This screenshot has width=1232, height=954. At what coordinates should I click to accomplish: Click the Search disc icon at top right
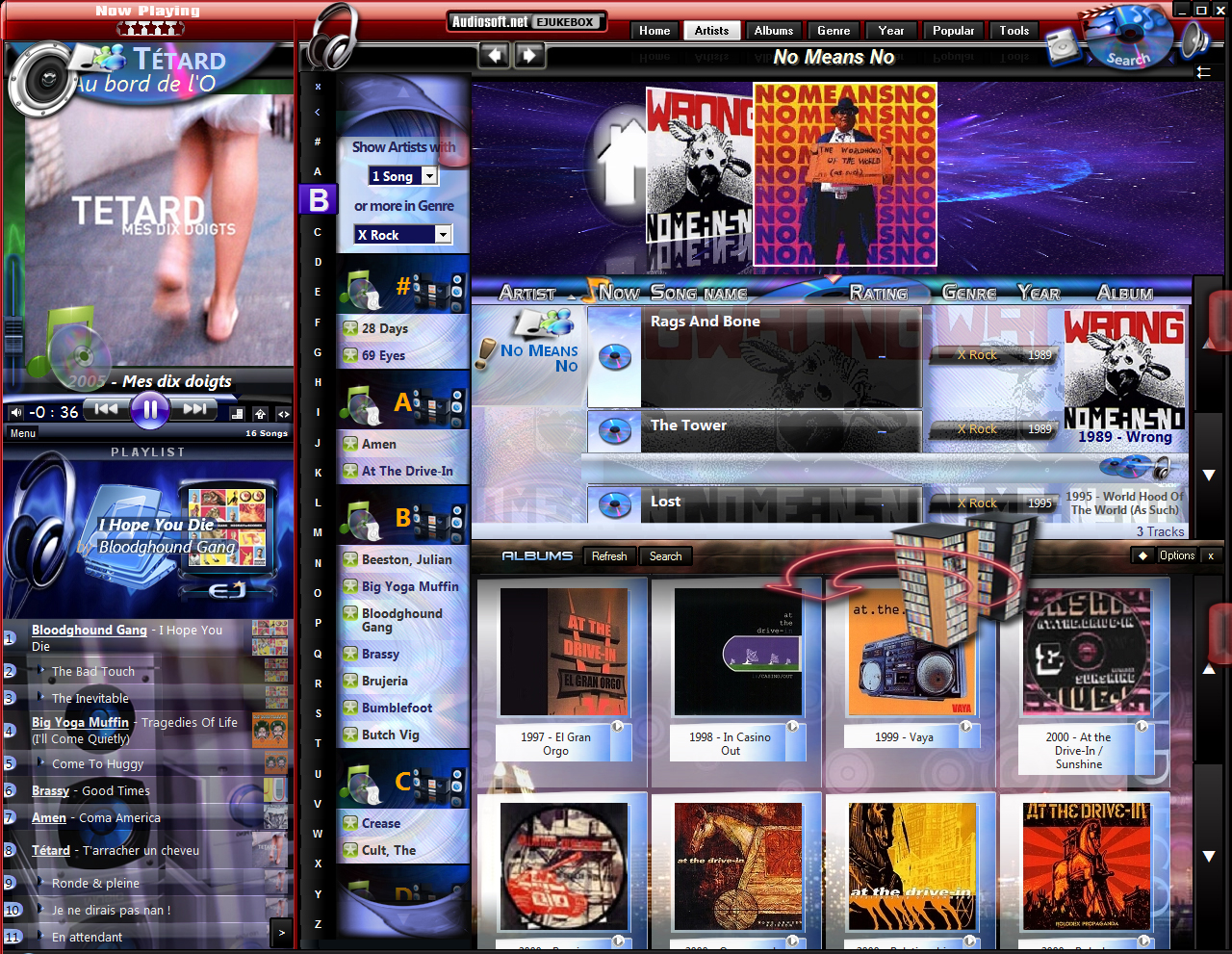[x=1126, y=39]
